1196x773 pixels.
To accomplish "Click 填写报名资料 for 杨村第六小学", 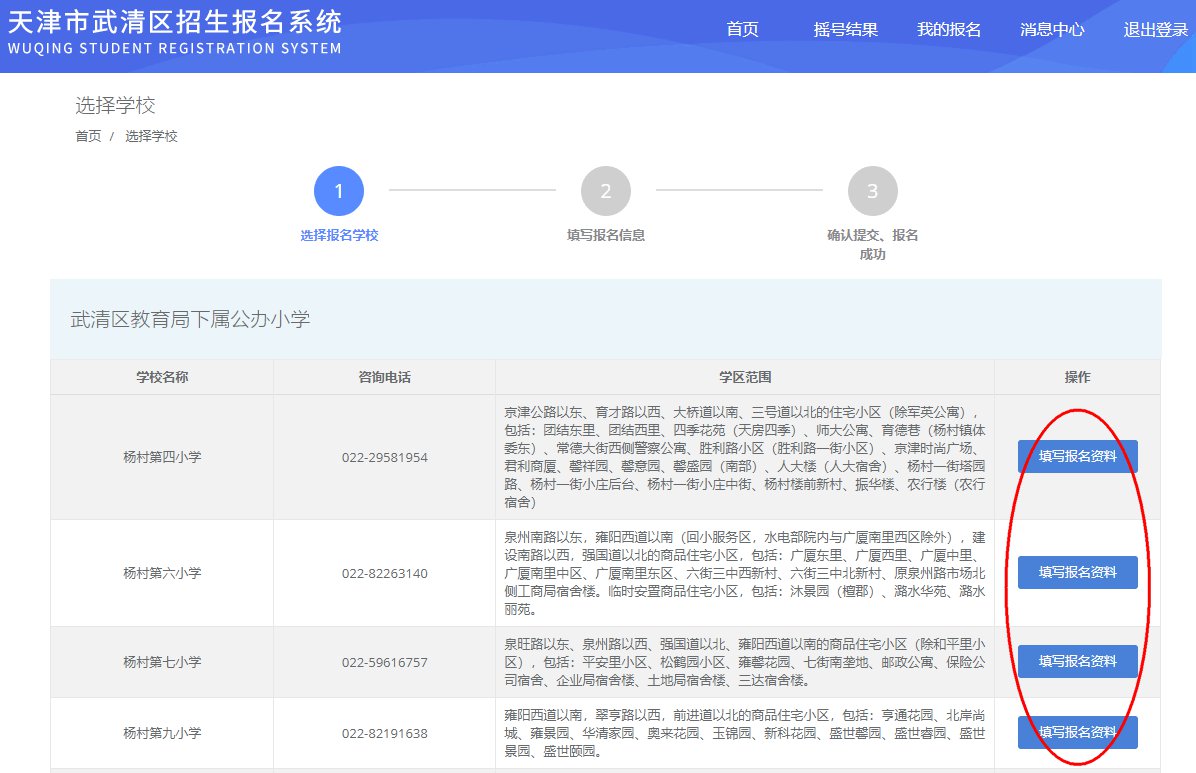I will tap(1077, 572).
